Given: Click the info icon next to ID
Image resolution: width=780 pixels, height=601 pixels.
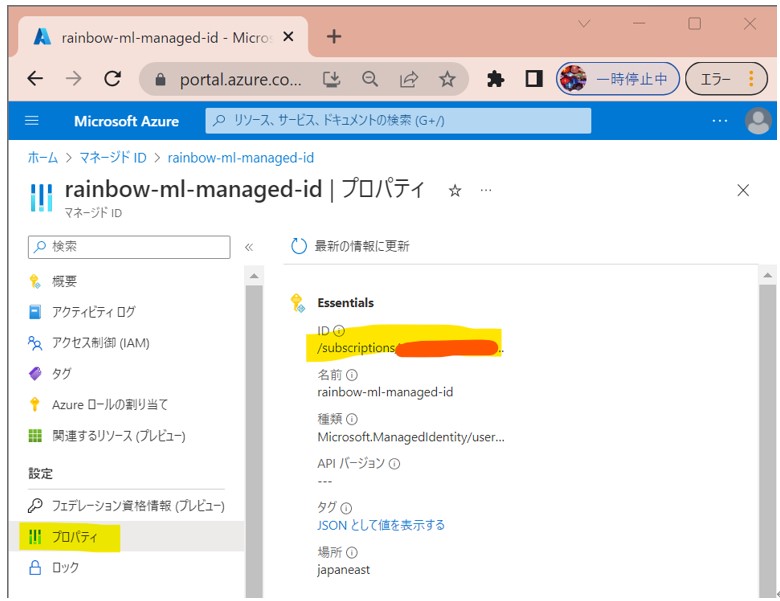Looking at the screenshot, I should coord(339,330).
